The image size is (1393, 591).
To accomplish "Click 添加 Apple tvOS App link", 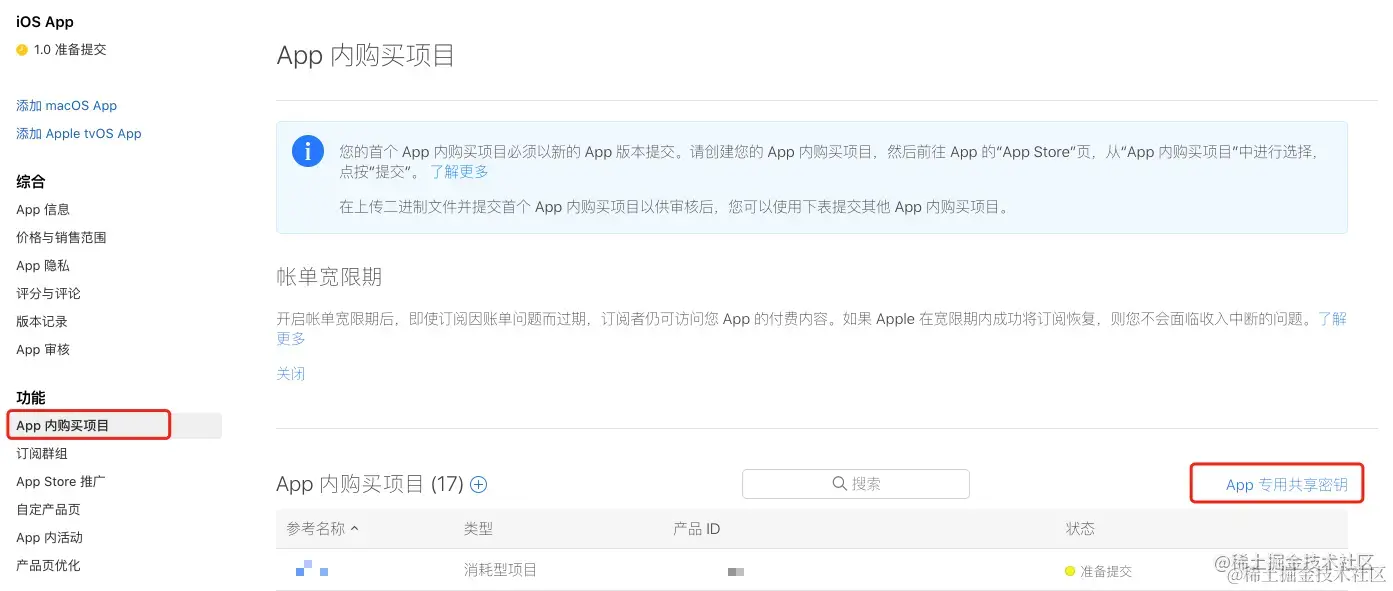I will click(x=79, y=133).
